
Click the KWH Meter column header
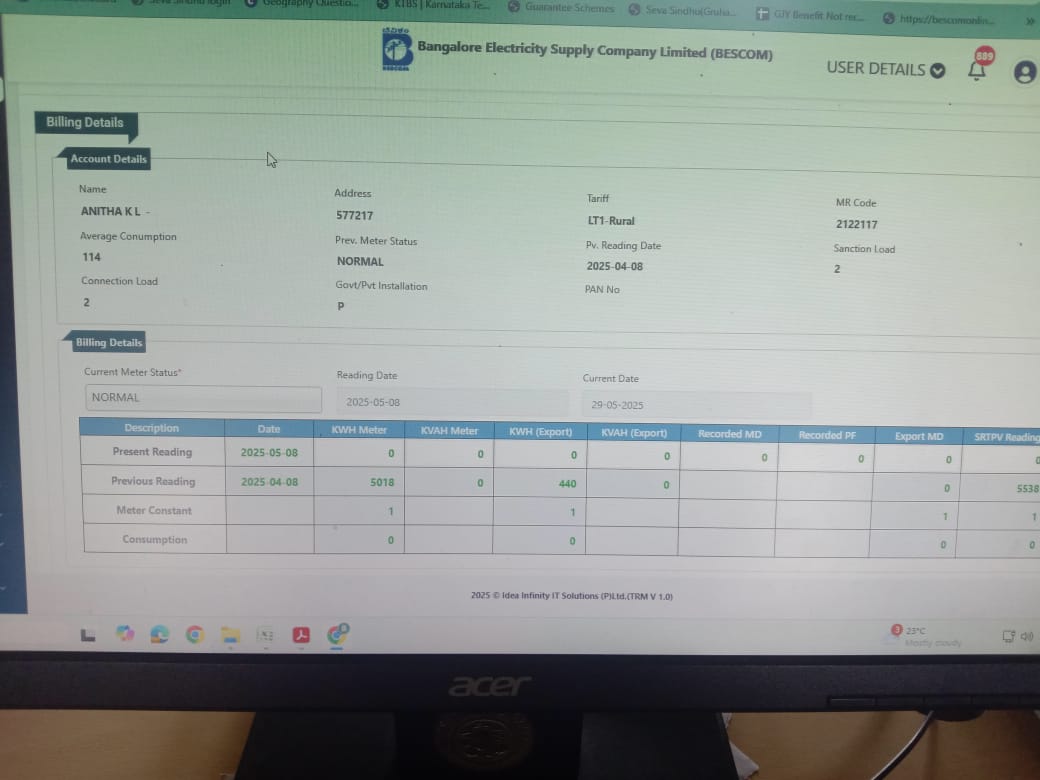tap(359, 430)
